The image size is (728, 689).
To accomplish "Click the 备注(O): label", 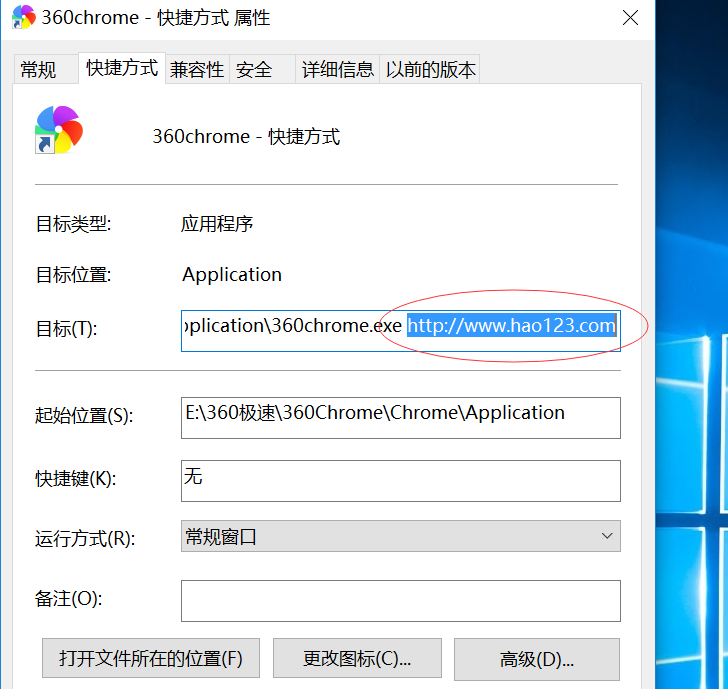I will point(69,598).
